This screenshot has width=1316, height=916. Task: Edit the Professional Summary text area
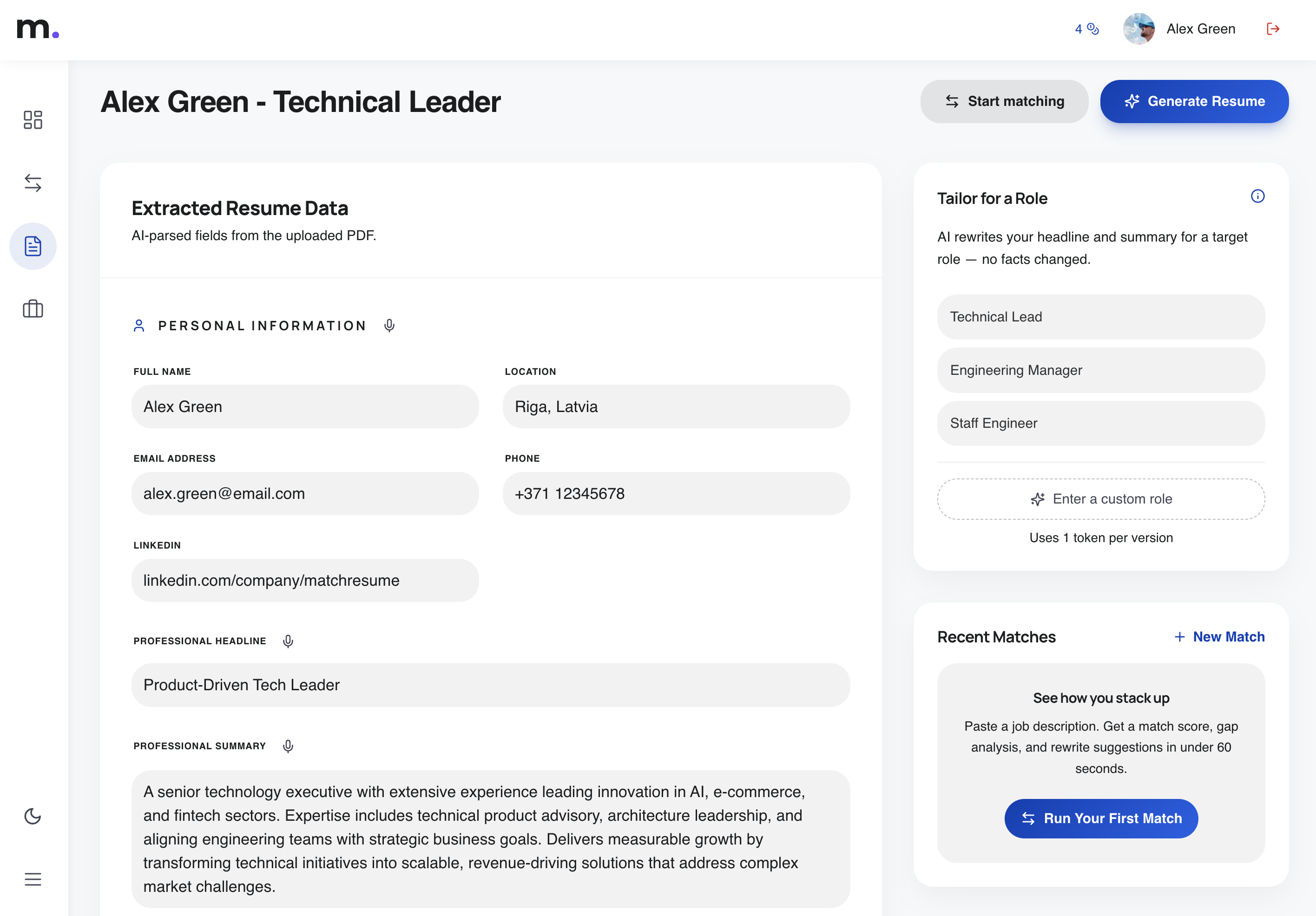[x=491, y=839]
